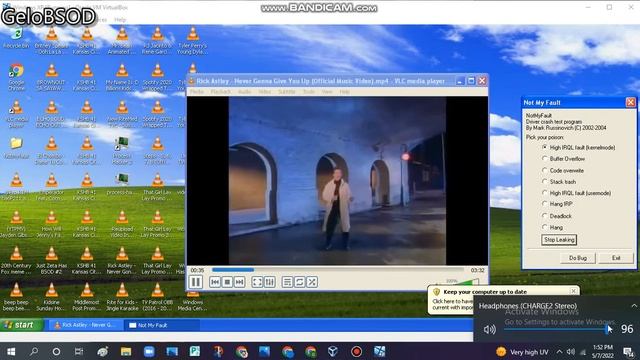Viewport: 640px width, 360px height.
Task: Stop playback in VLC
Action: click(x=227, y=282)
